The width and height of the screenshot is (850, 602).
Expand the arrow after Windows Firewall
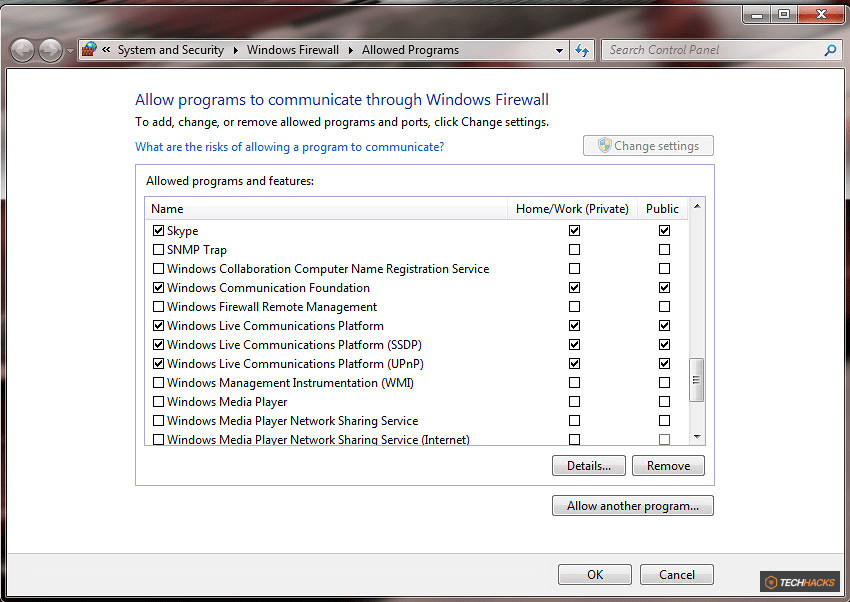point(351,50)
